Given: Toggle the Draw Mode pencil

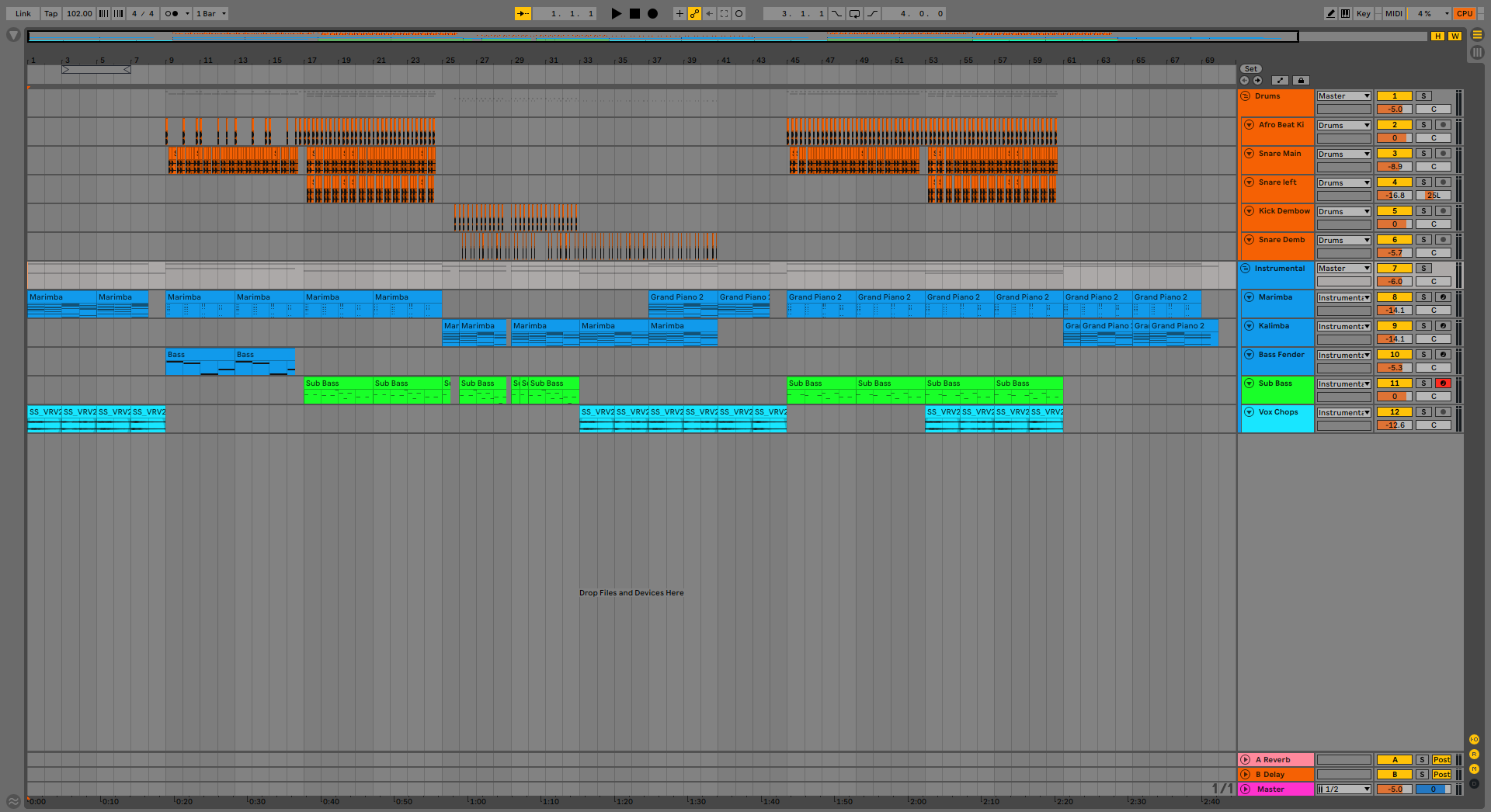Looking at the screenshot, I should tap(1331, 13).
